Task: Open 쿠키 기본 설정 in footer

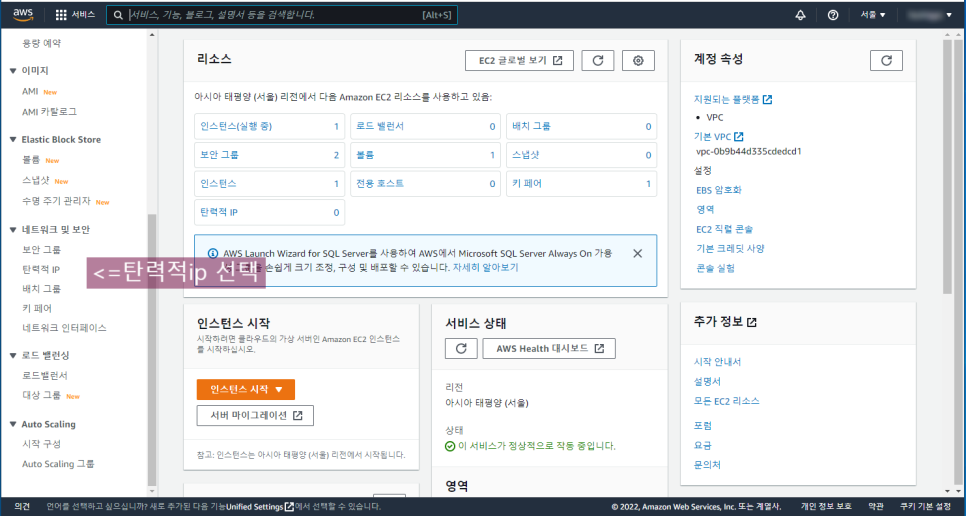Action: (925, 507)
